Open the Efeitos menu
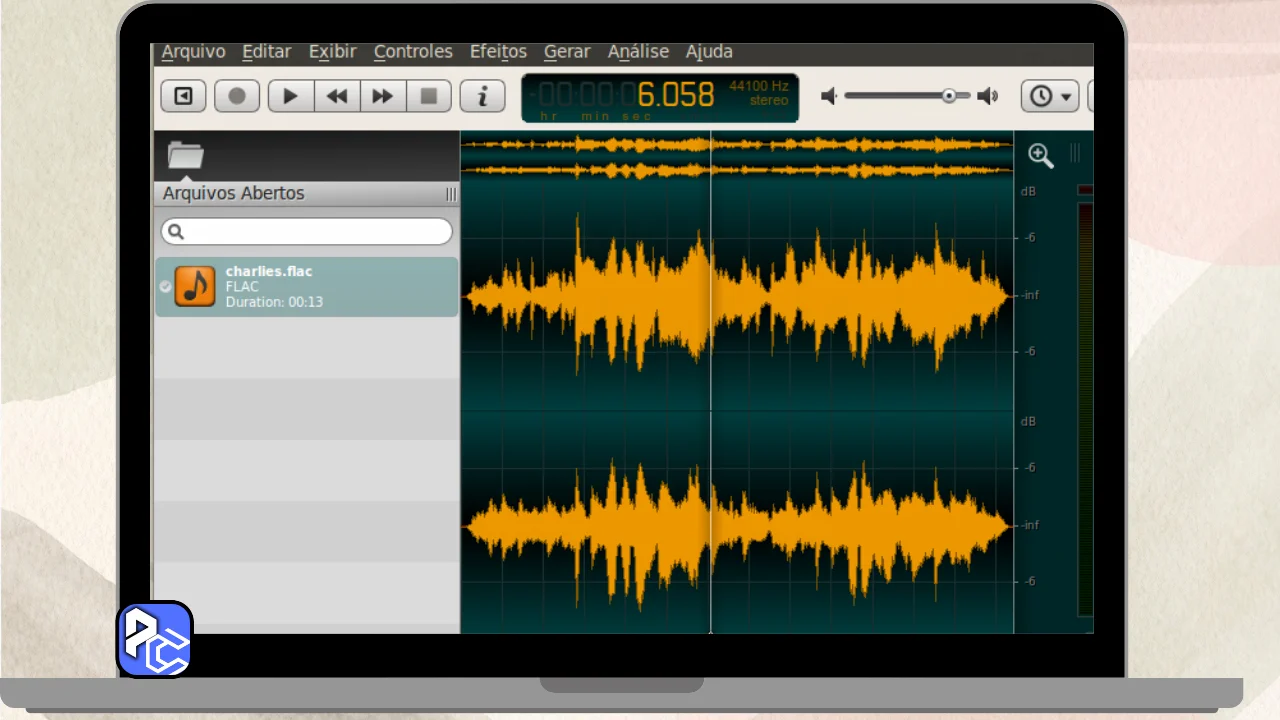 [x=498, y=52]
